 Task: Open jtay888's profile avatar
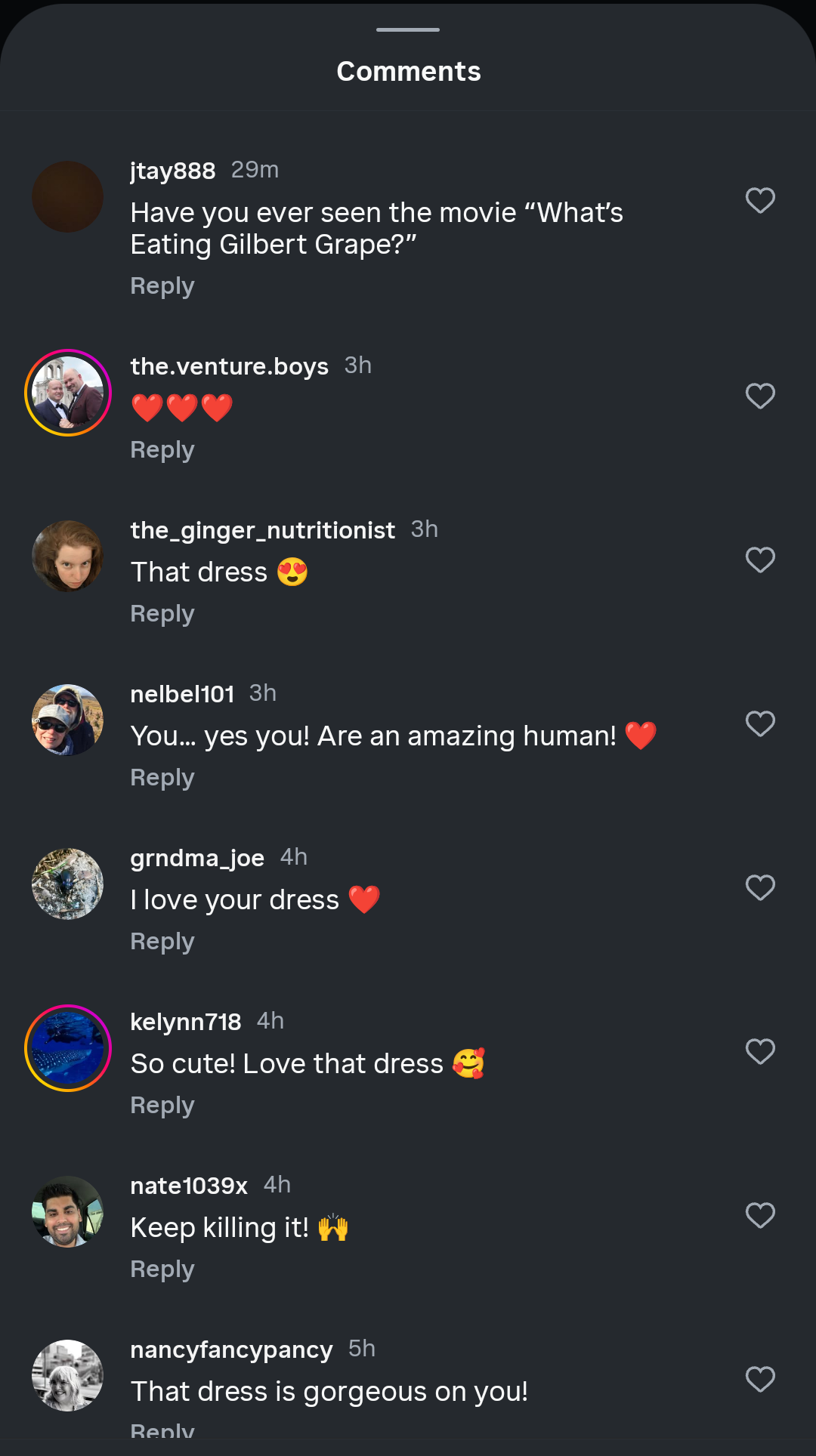point(68,196)
